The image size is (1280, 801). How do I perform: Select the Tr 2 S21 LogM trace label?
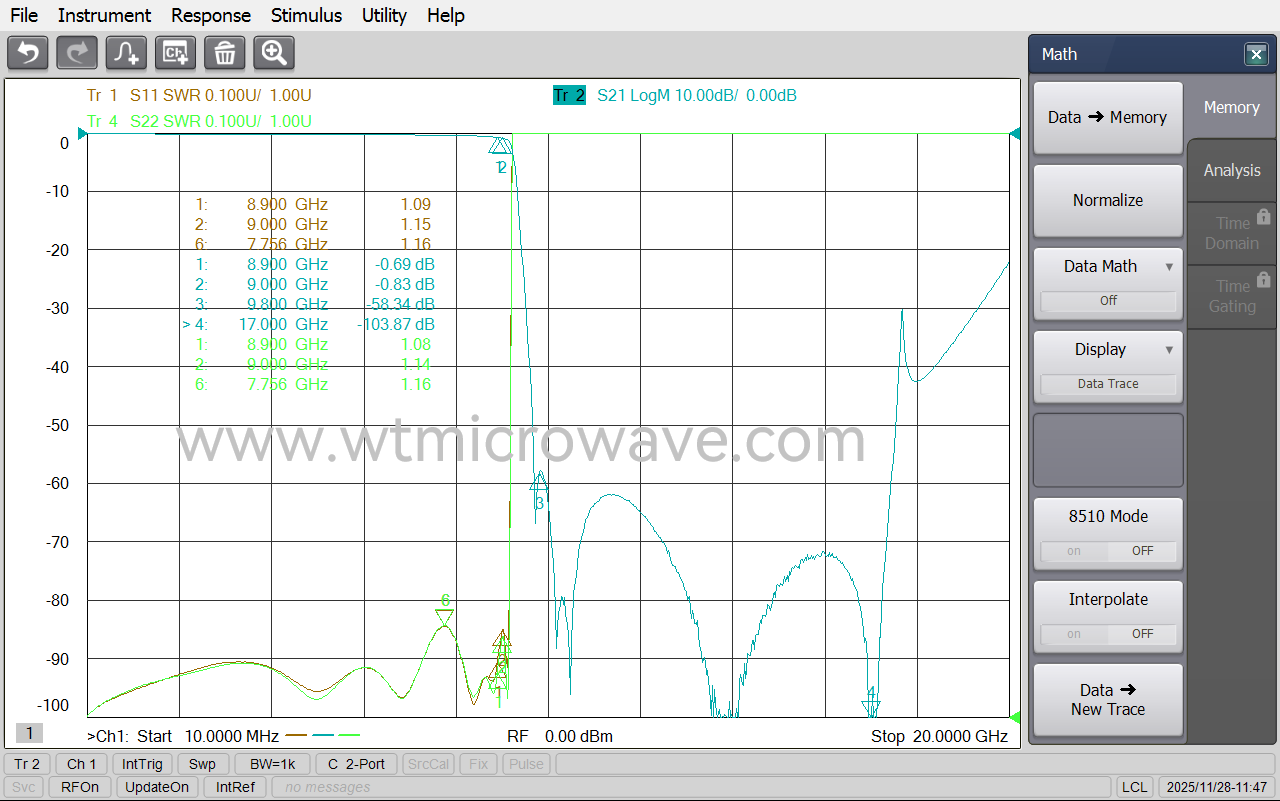674,96
